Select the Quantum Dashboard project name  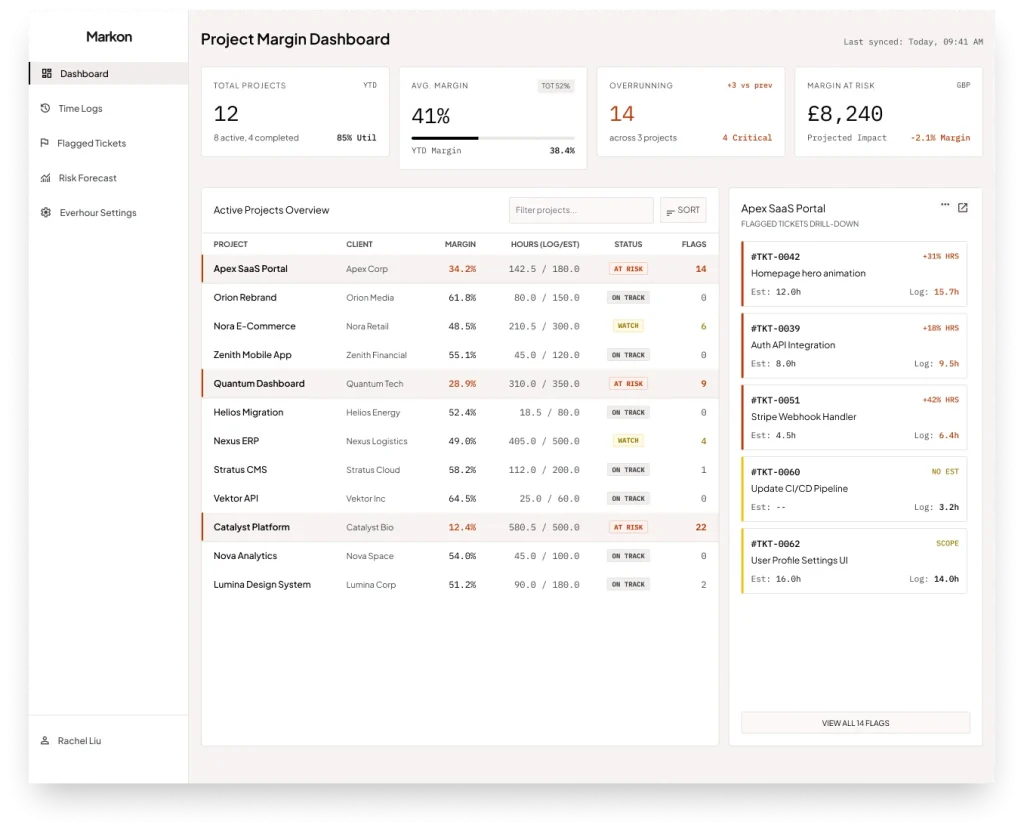[x=259, y=383]
